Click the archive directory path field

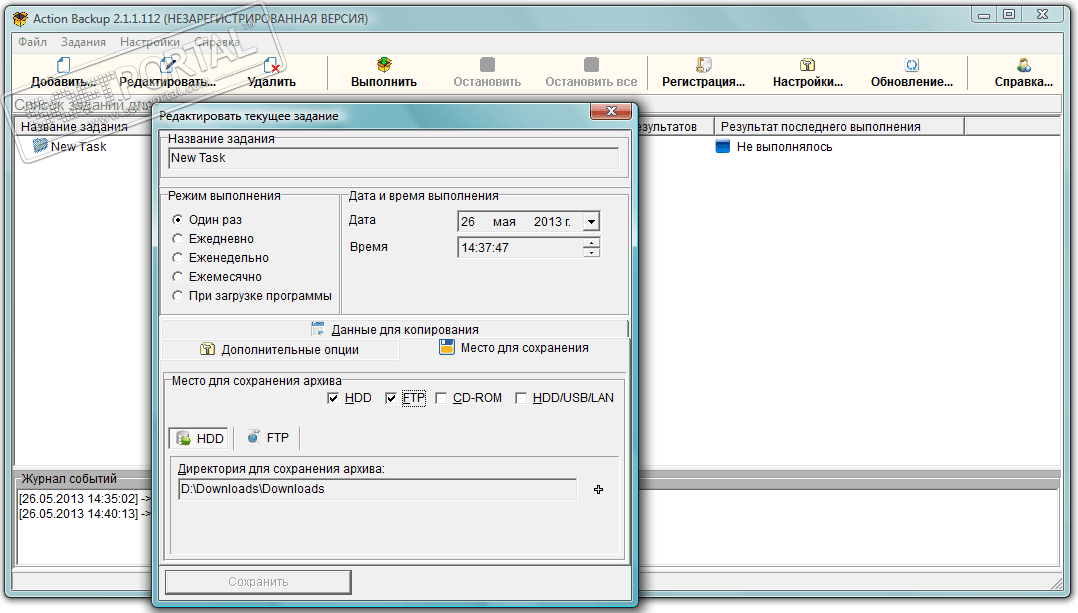click(377, 489)
